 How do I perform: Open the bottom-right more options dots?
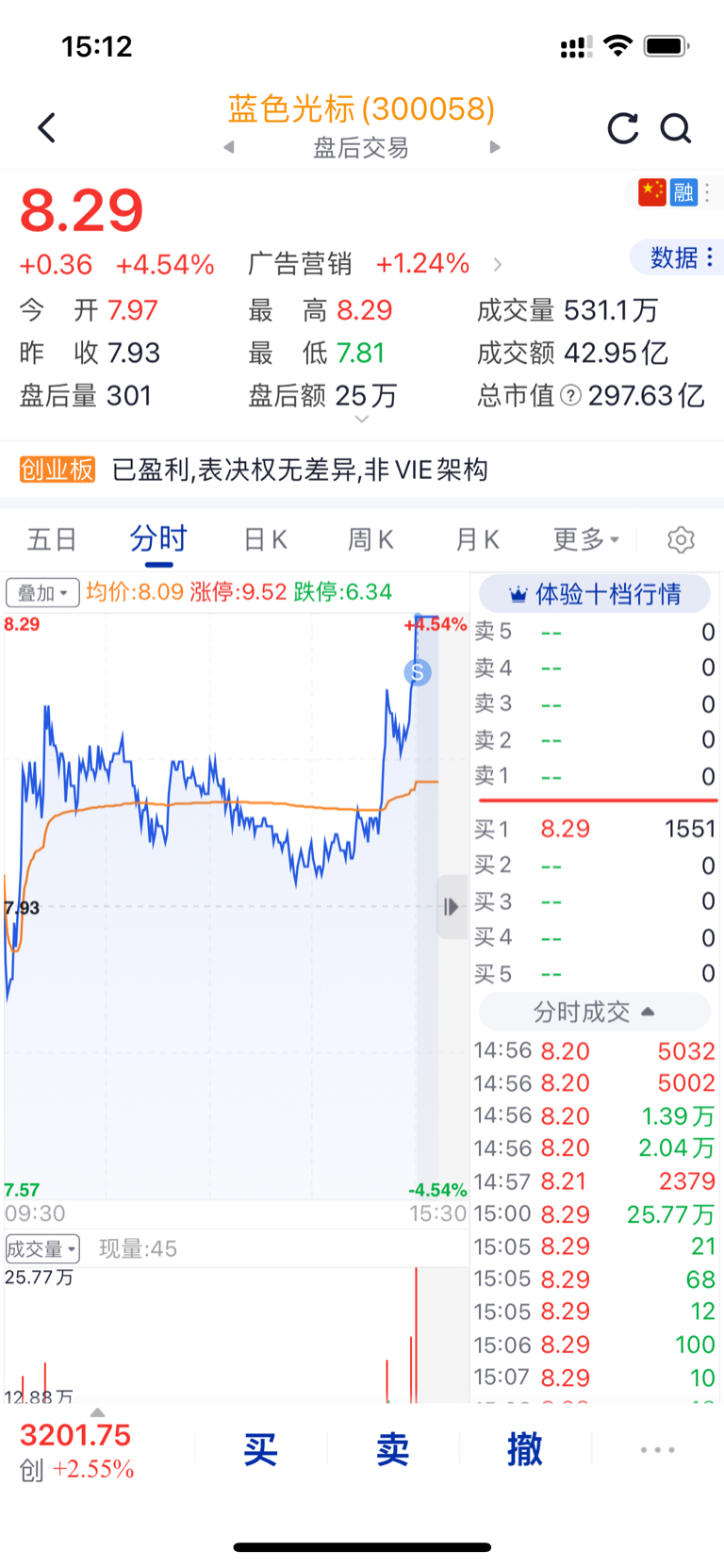coord(657,1450)
